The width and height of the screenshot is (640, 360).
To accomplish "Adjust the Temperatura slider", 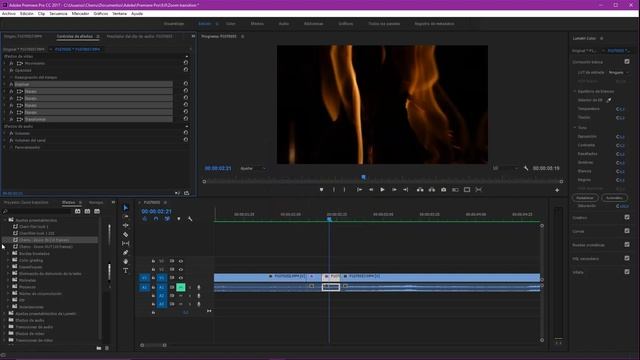I will (620, 109).
